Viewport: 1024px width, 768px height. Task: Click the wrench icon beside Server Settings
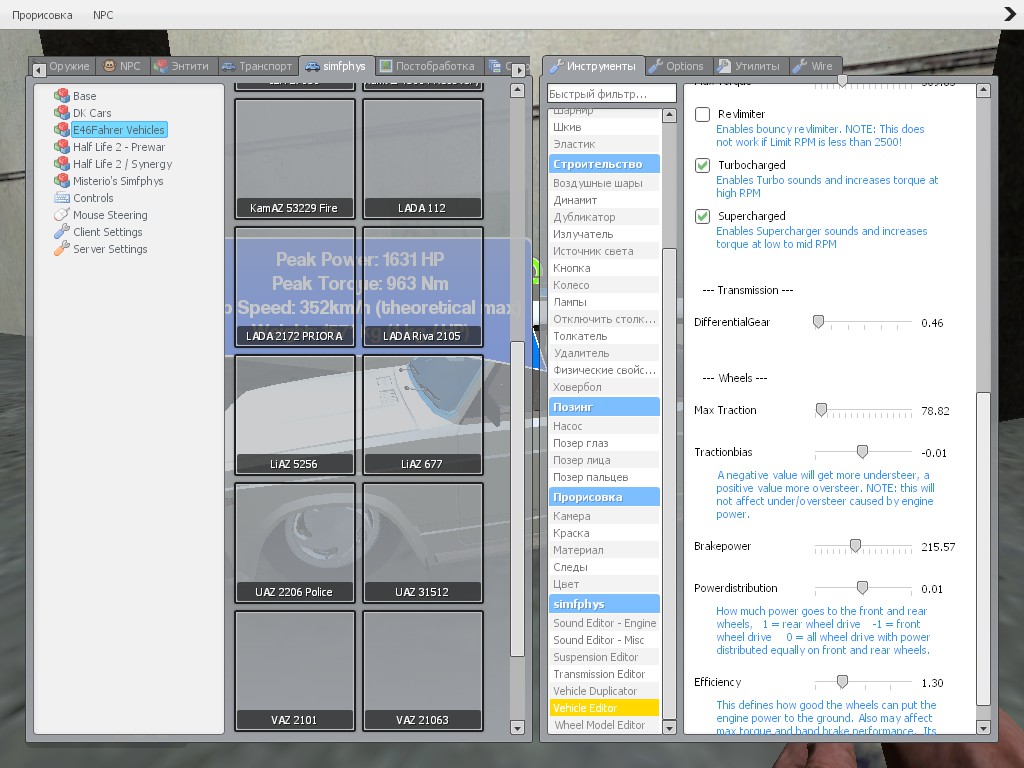point(61,249)
